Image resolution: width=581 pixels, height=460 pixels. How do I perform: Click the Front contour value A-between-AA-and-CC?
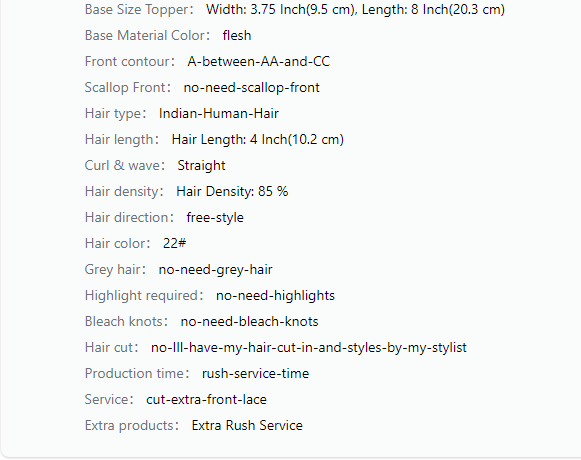click(x=259, y=62)
